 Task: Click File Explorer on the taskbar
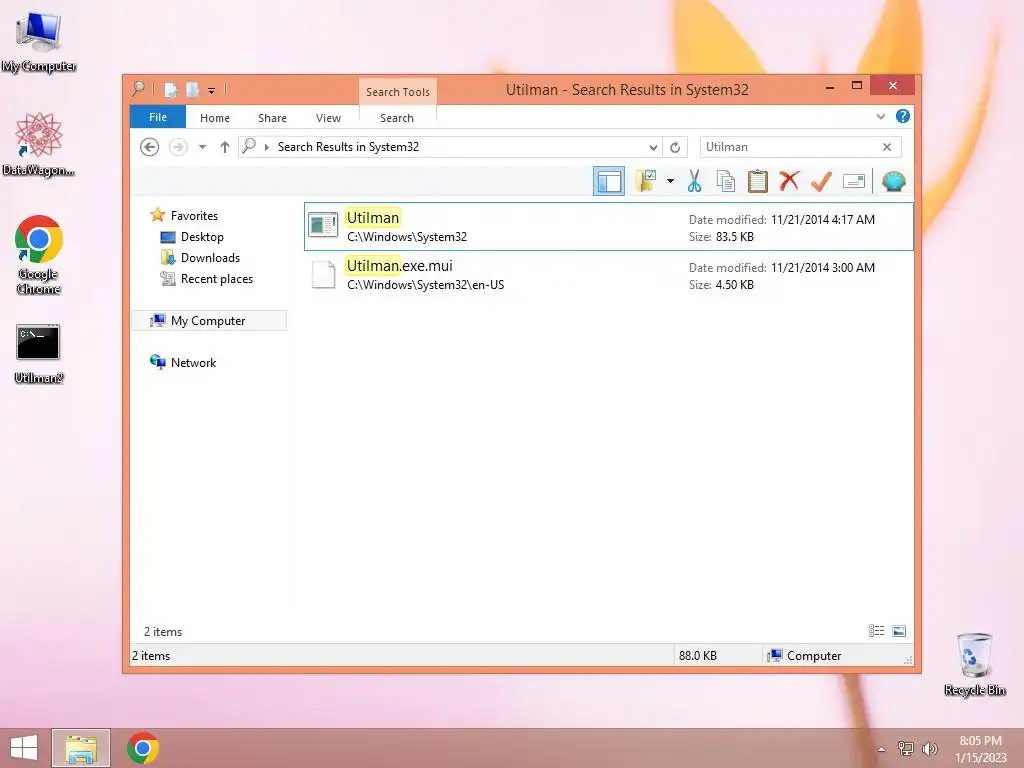tap(81, 748)
